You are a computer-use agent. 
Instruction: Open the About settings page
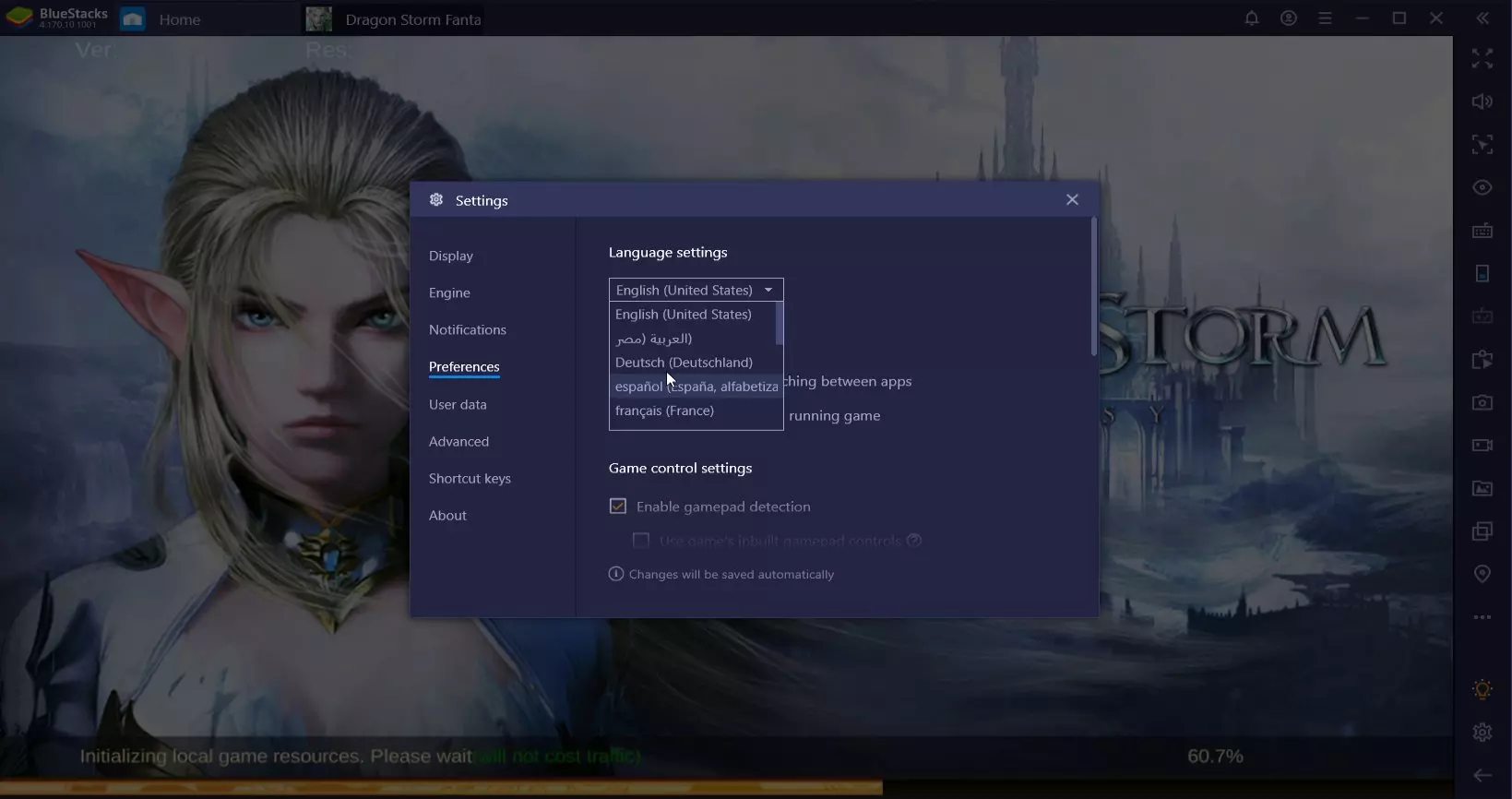tap(447, 515)
